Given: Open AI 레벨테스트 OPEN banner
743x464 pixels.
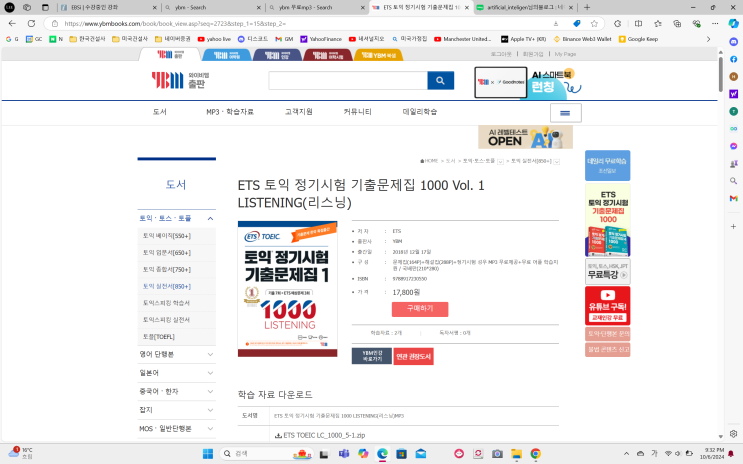Looking at the screenshot, I should point(525,137).
